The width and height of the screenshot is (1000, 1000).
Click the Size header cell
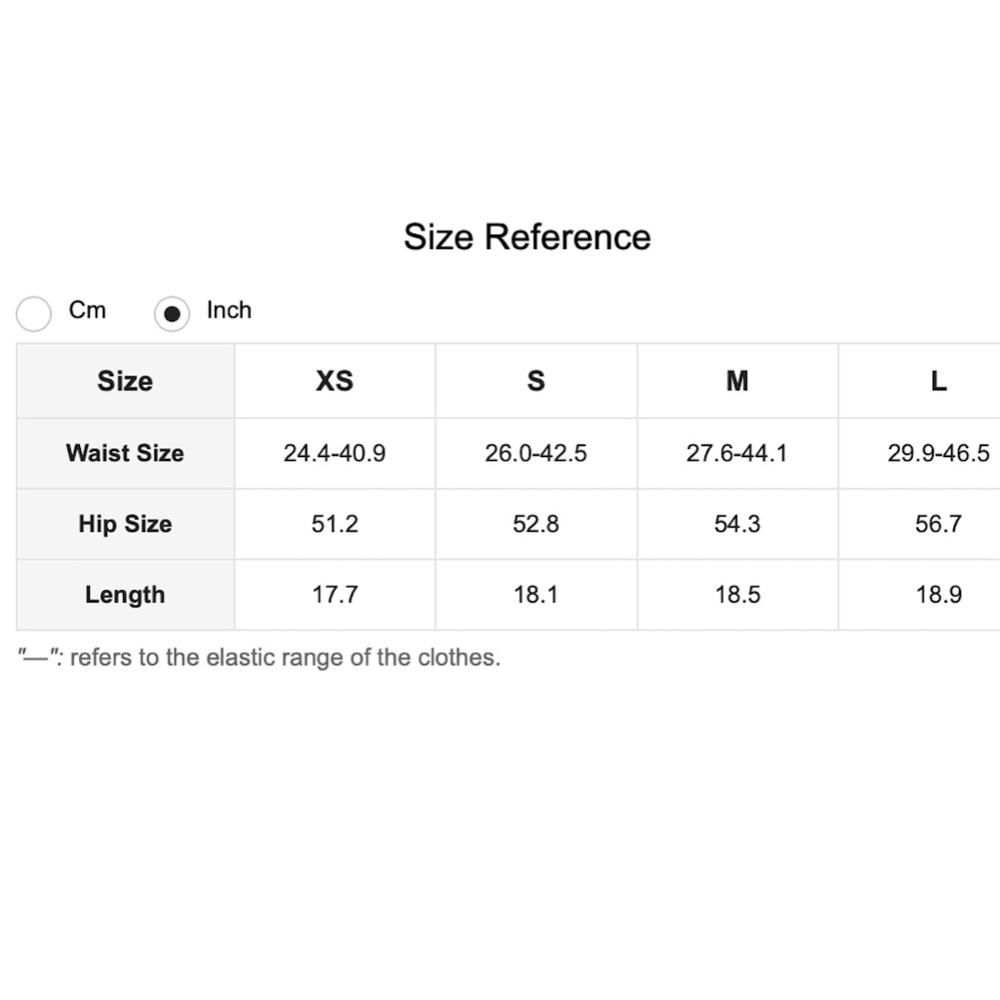pos(125,381)
